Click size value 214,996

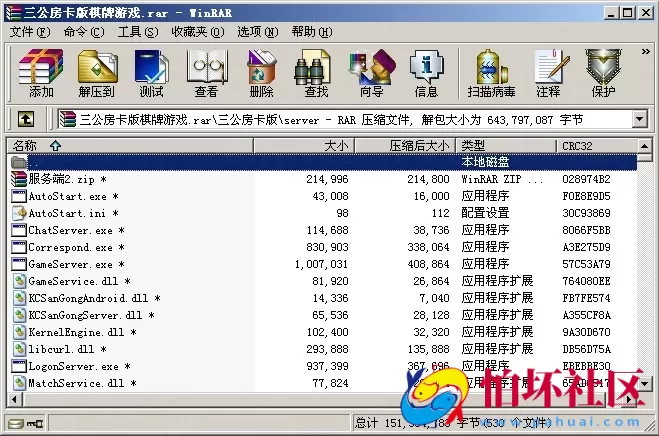coord(327,180)
